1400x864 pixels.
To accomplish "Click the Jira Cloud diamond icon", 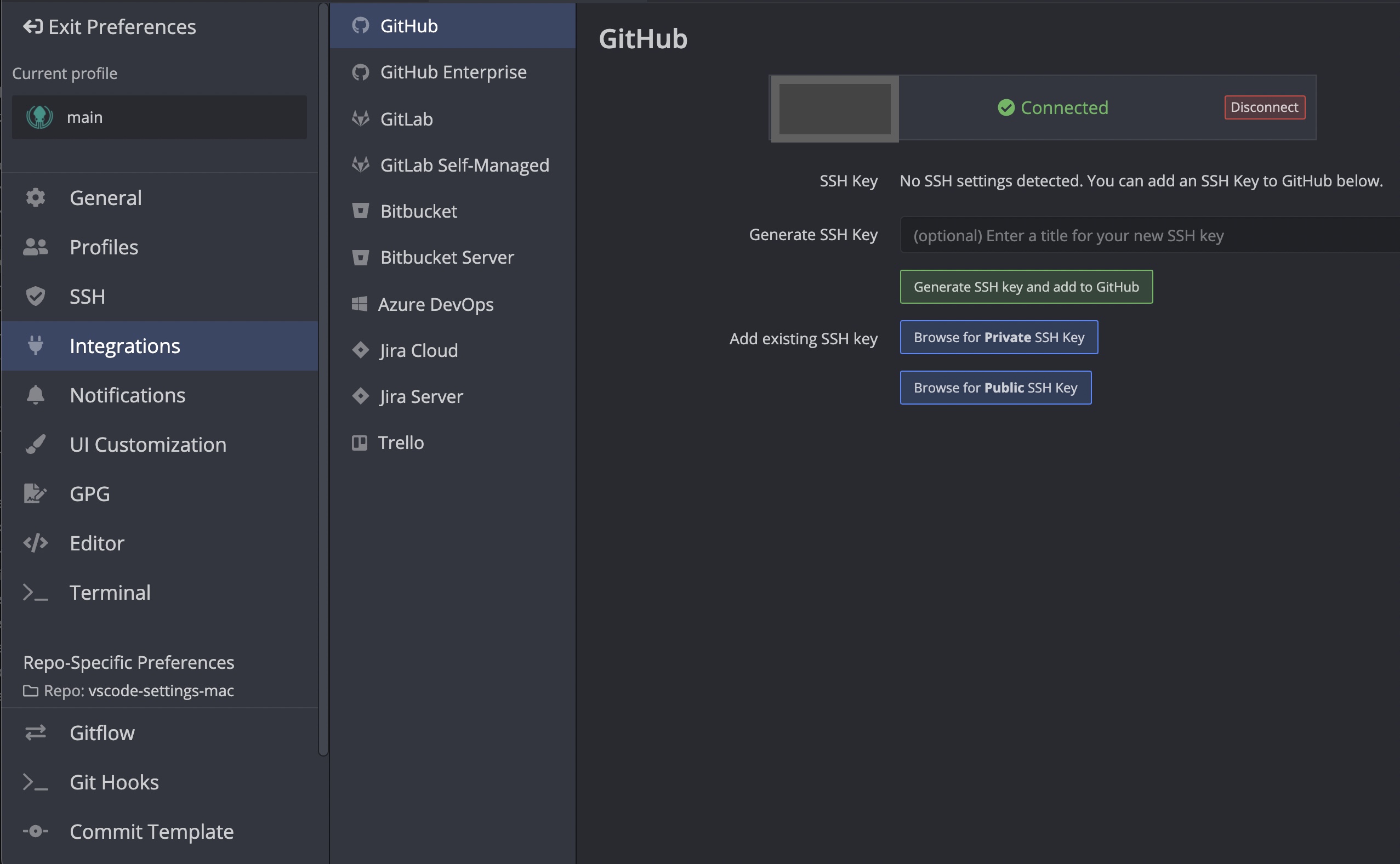I will tap(361, 350).
